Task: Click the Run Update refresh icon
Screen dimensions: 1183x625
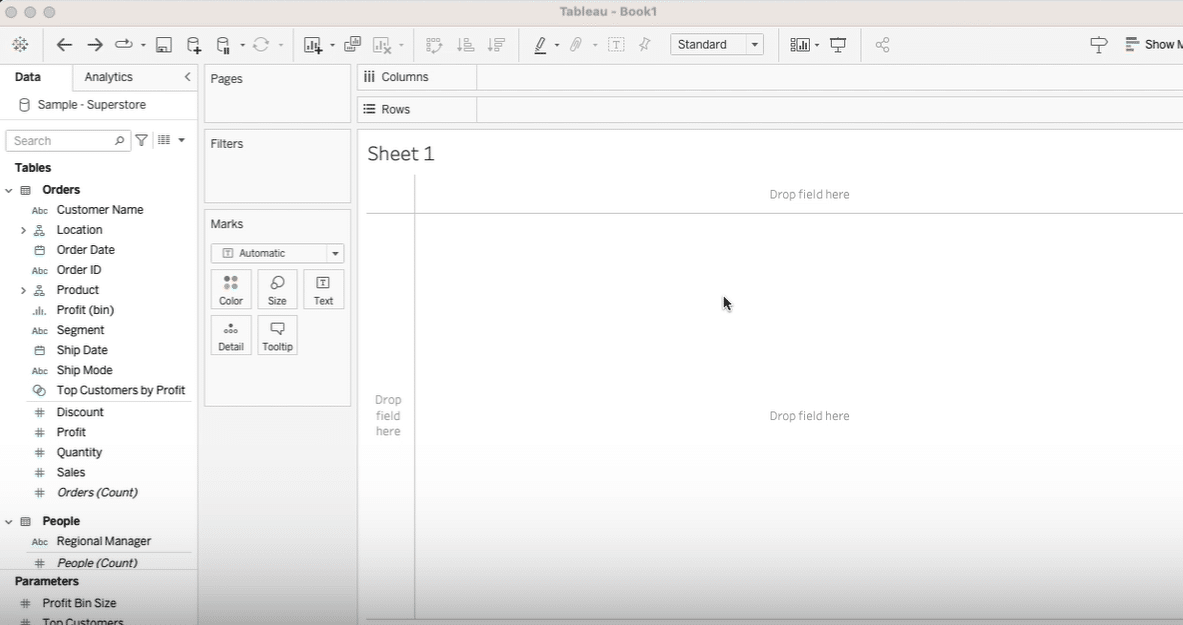Action: pyautogui.click(x=261, y=45)
